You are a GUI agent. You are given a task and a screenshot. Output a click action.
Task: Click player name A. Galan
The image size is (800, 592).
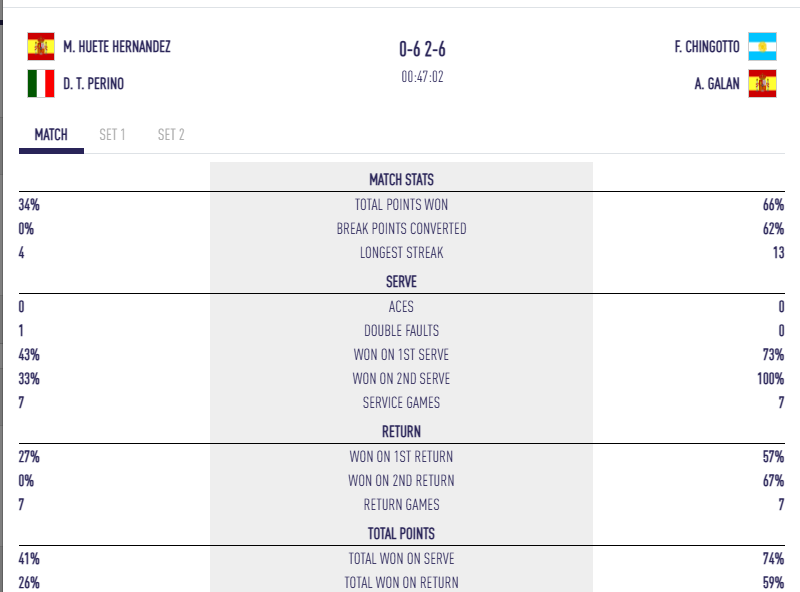pyautogui.click(x=716, y=84)
